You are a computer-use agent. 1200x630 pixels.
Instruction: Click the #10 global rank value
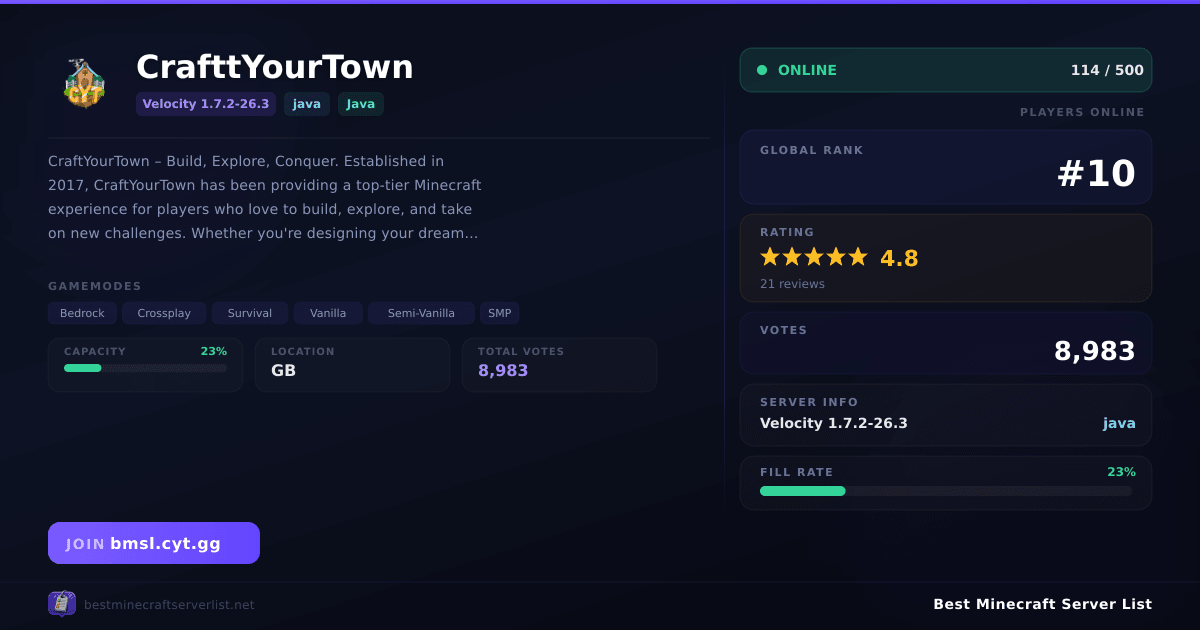pos(1096,174)
